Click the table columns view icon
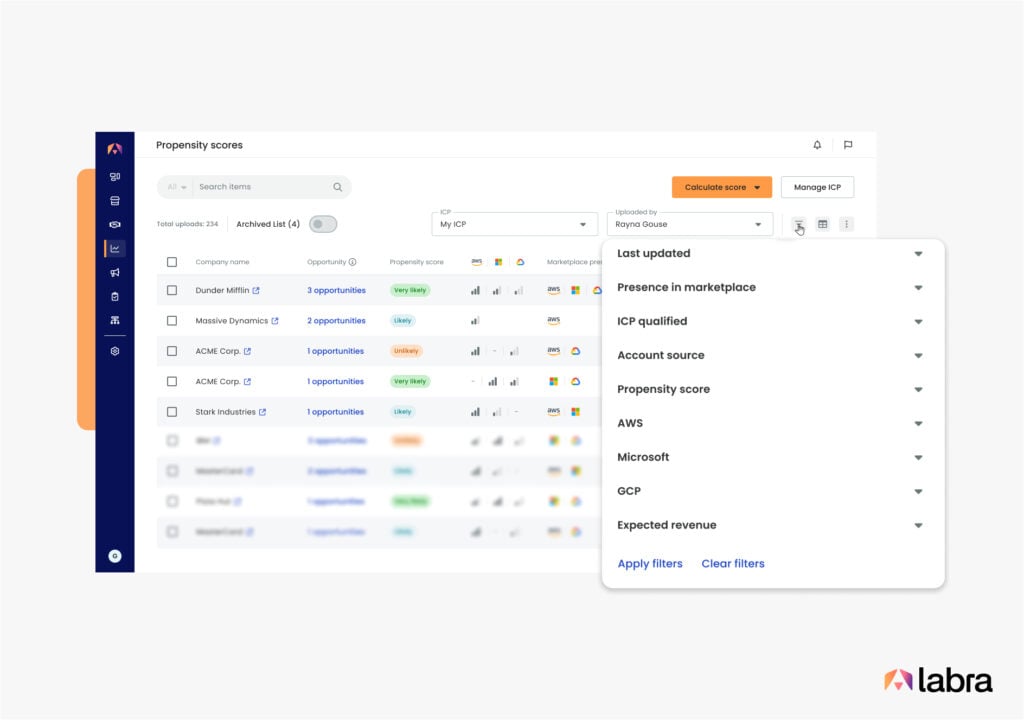1024x720 pixels. tap(823, 224)
